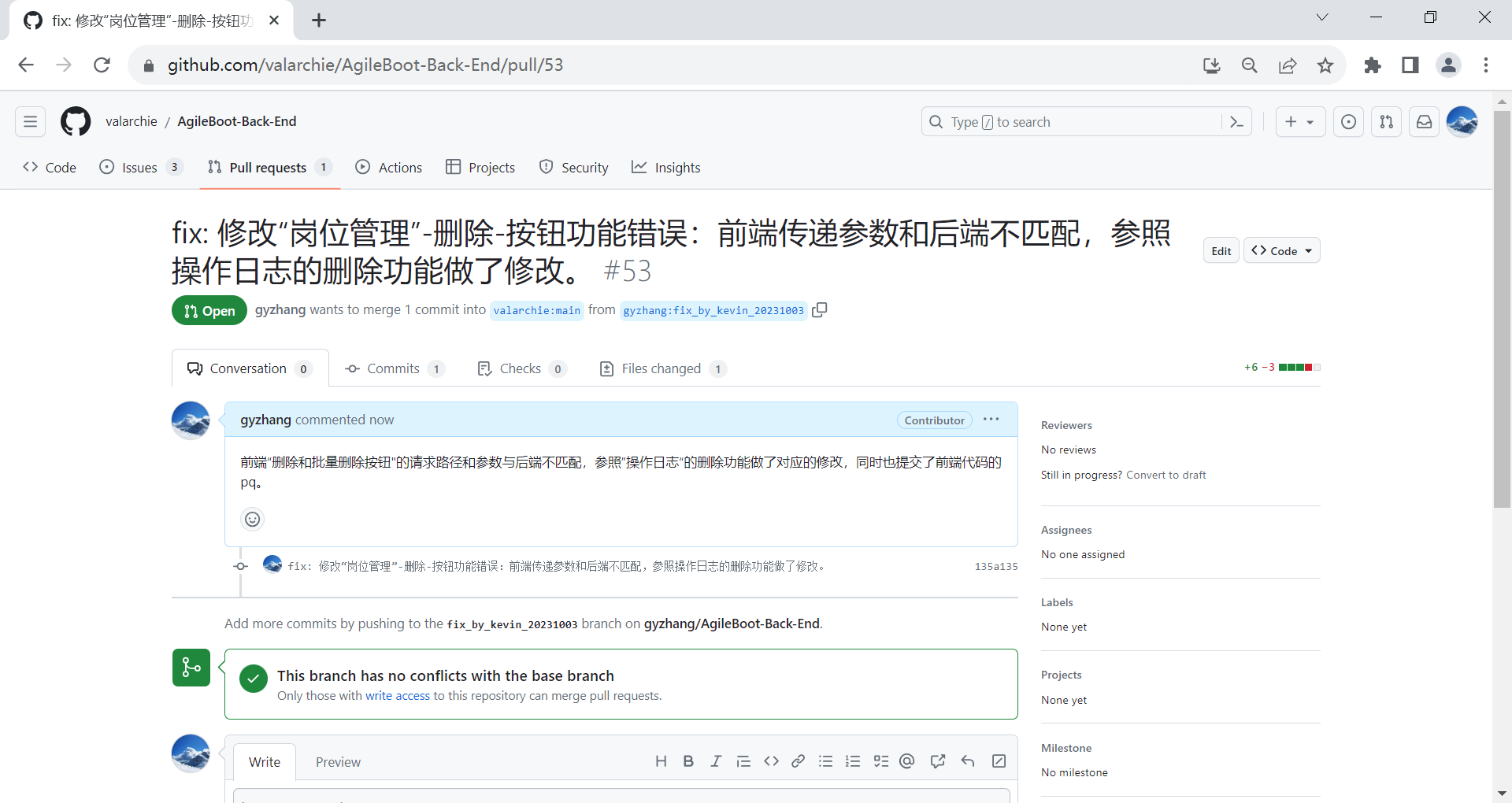Open the valarchie owner link
The image size is (1512, 803).
(132, 121)
